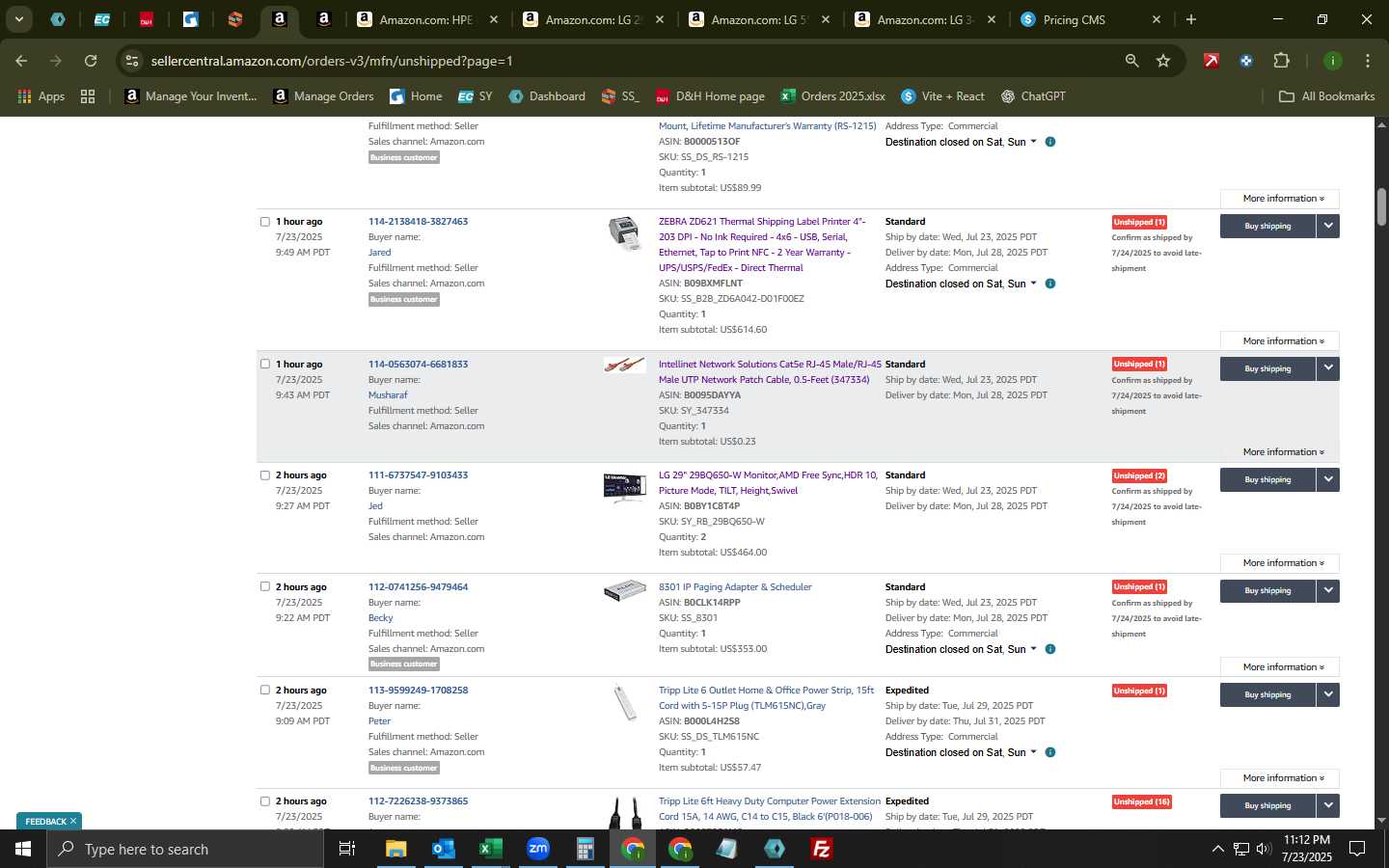Open Task View icon in taskbar

point(347,849)
